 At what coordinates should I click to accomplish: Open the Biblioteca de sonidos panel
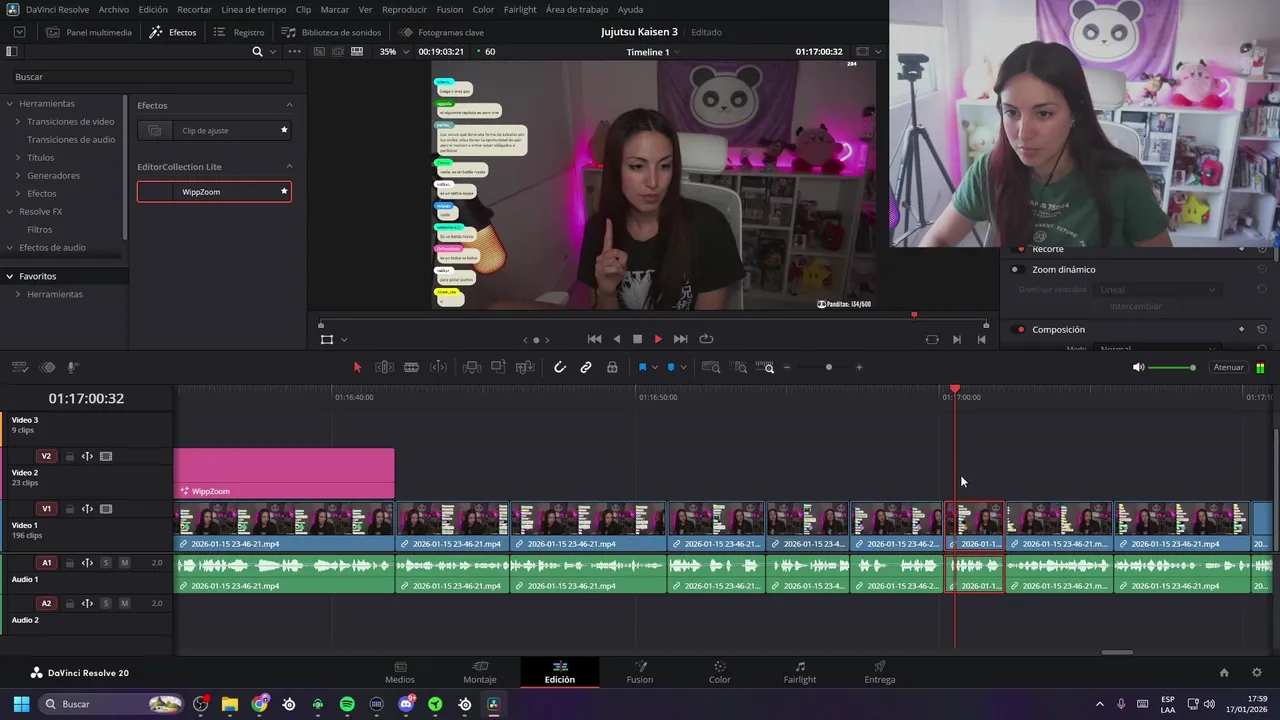331,32
